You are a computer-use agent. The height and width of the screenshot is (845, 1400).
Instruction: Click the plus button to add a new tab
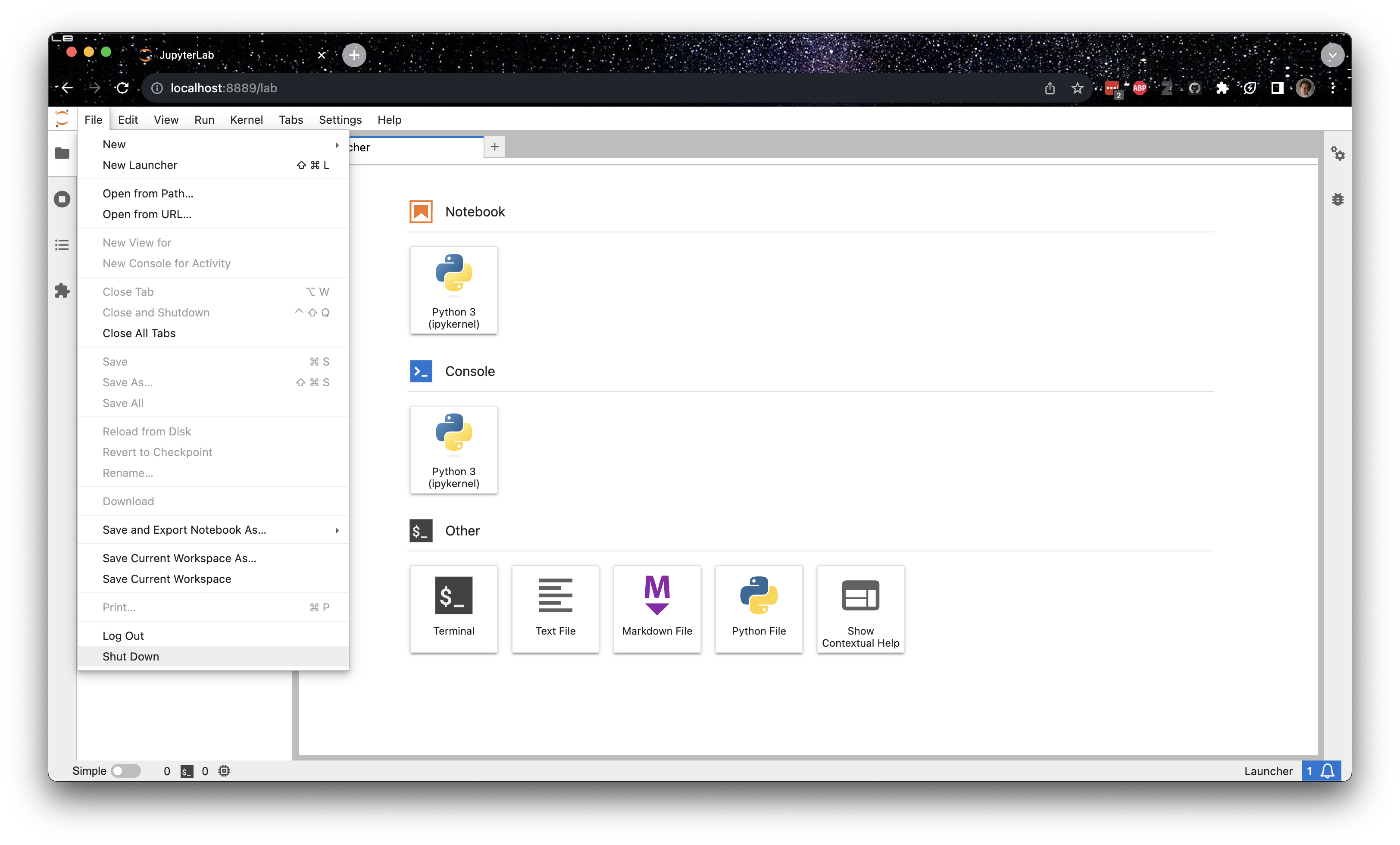click(x=494, y=147)
